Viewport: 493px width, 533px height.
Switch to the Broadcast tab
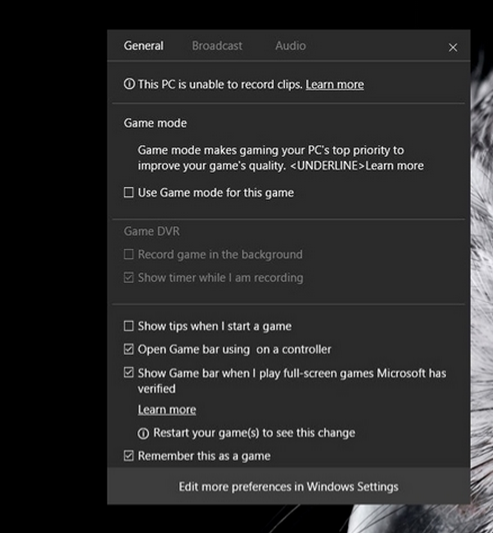click(x=217, y=46)
